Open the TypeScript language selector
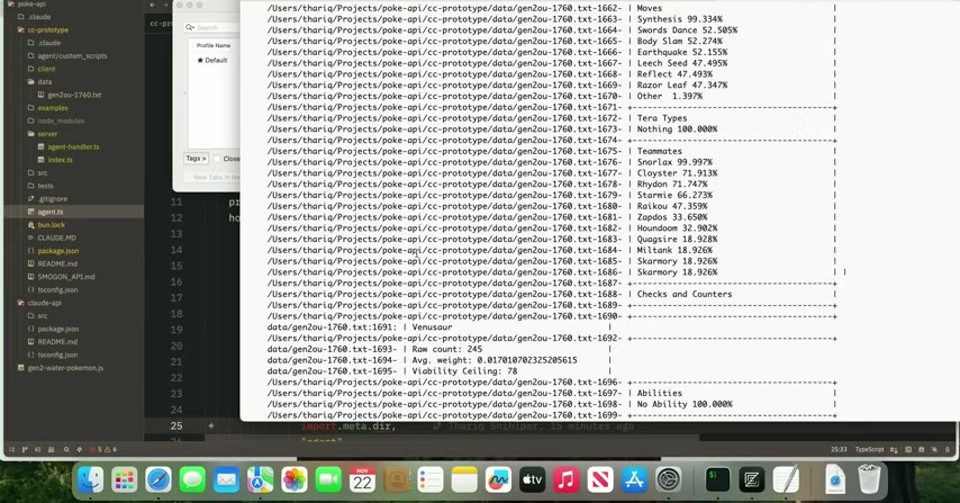Screen dimensions: 960x503 [x=869, y=449]
